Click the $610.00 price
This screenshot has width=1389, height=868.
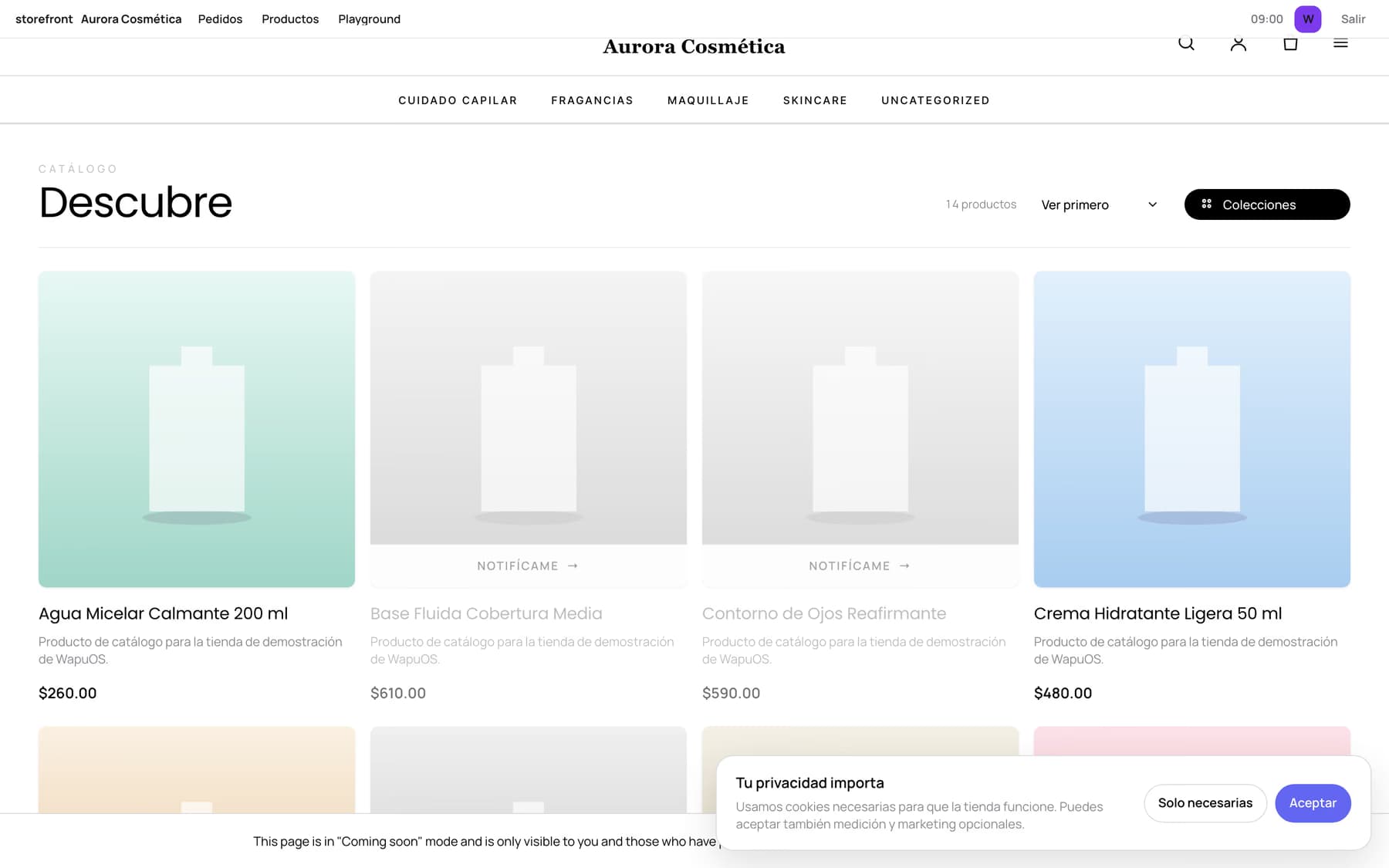tap(398, 693)
